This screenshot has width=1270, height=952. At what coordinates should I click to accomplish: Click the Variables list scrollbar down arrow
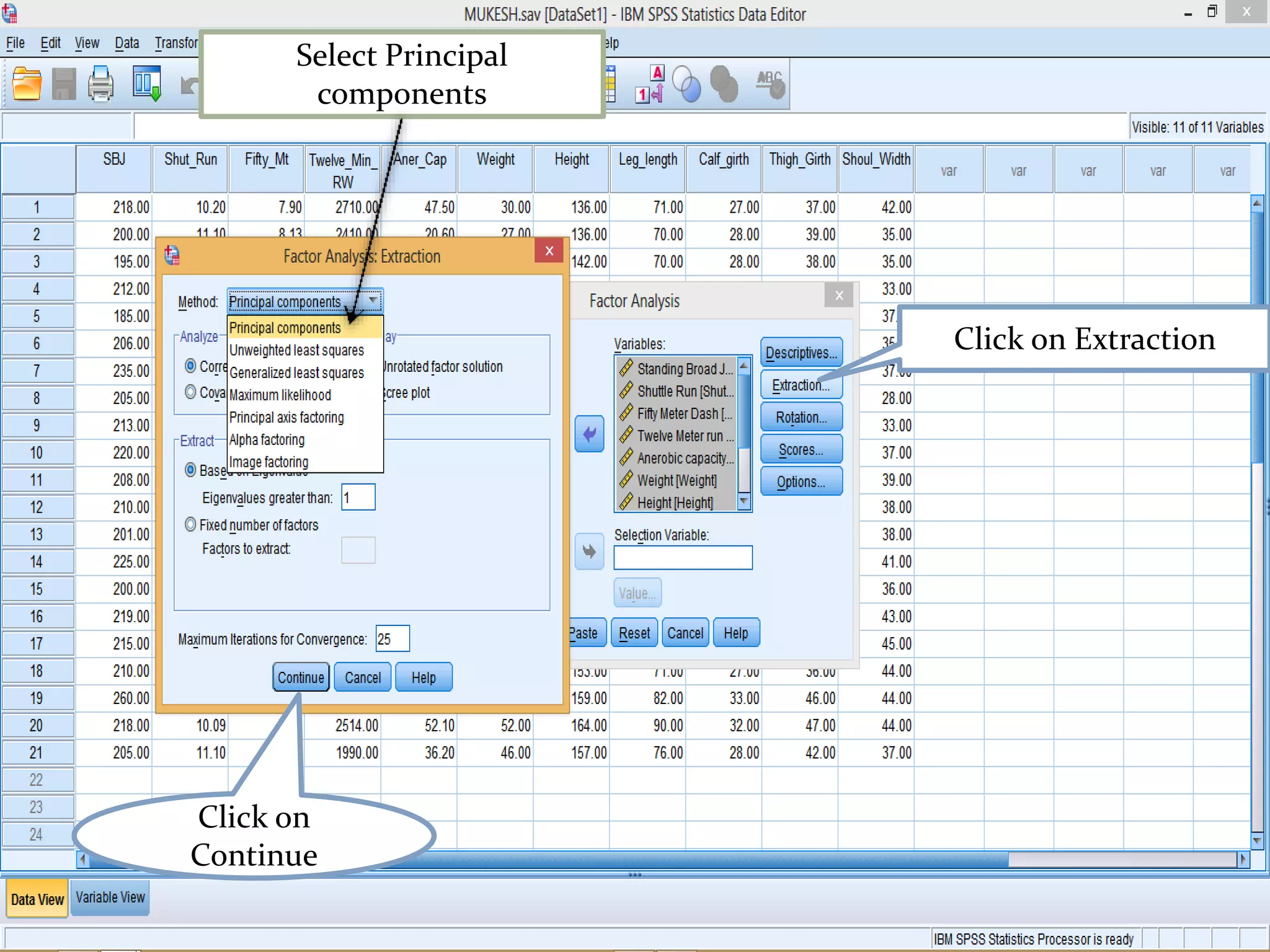(x=744, y=501)
